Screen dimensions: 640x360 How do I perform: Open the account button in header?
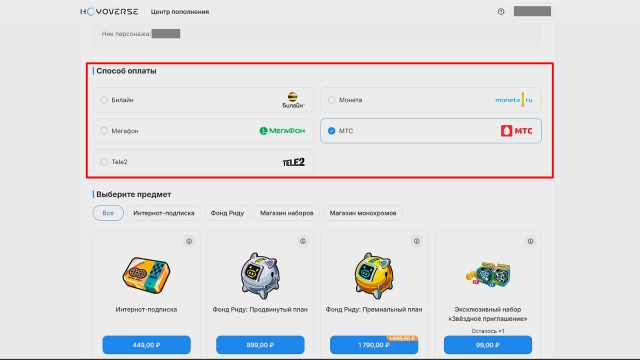[x=532, y=11]
